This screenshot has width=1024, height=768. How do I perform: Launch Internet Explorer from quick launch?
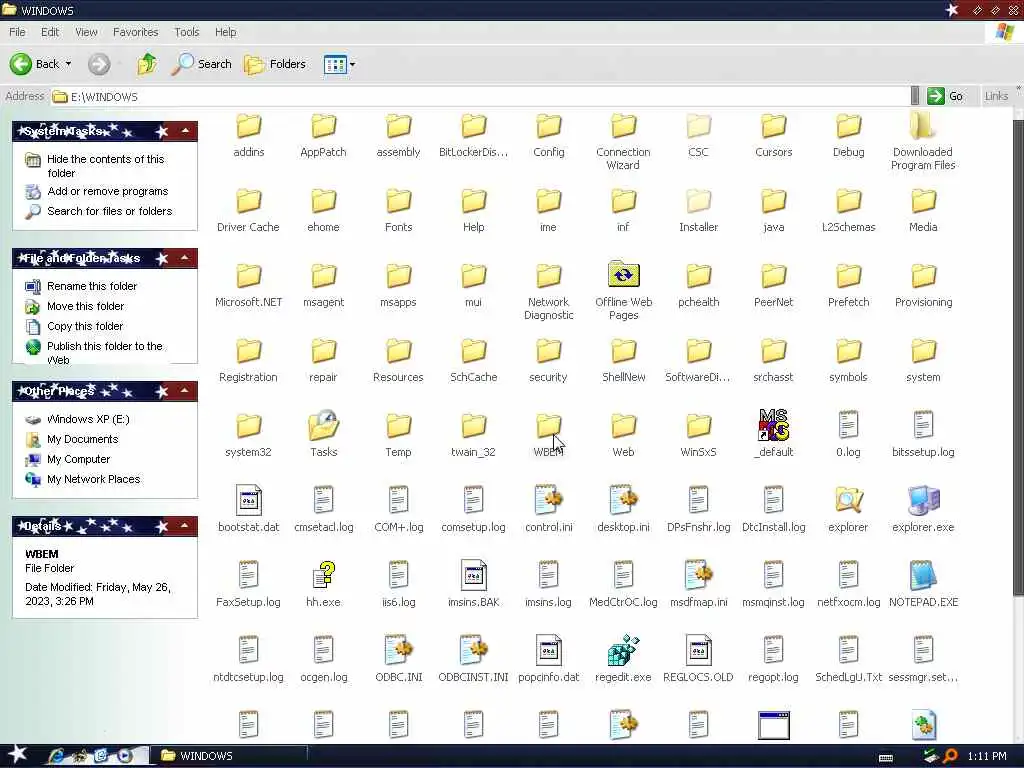(57, 756)
